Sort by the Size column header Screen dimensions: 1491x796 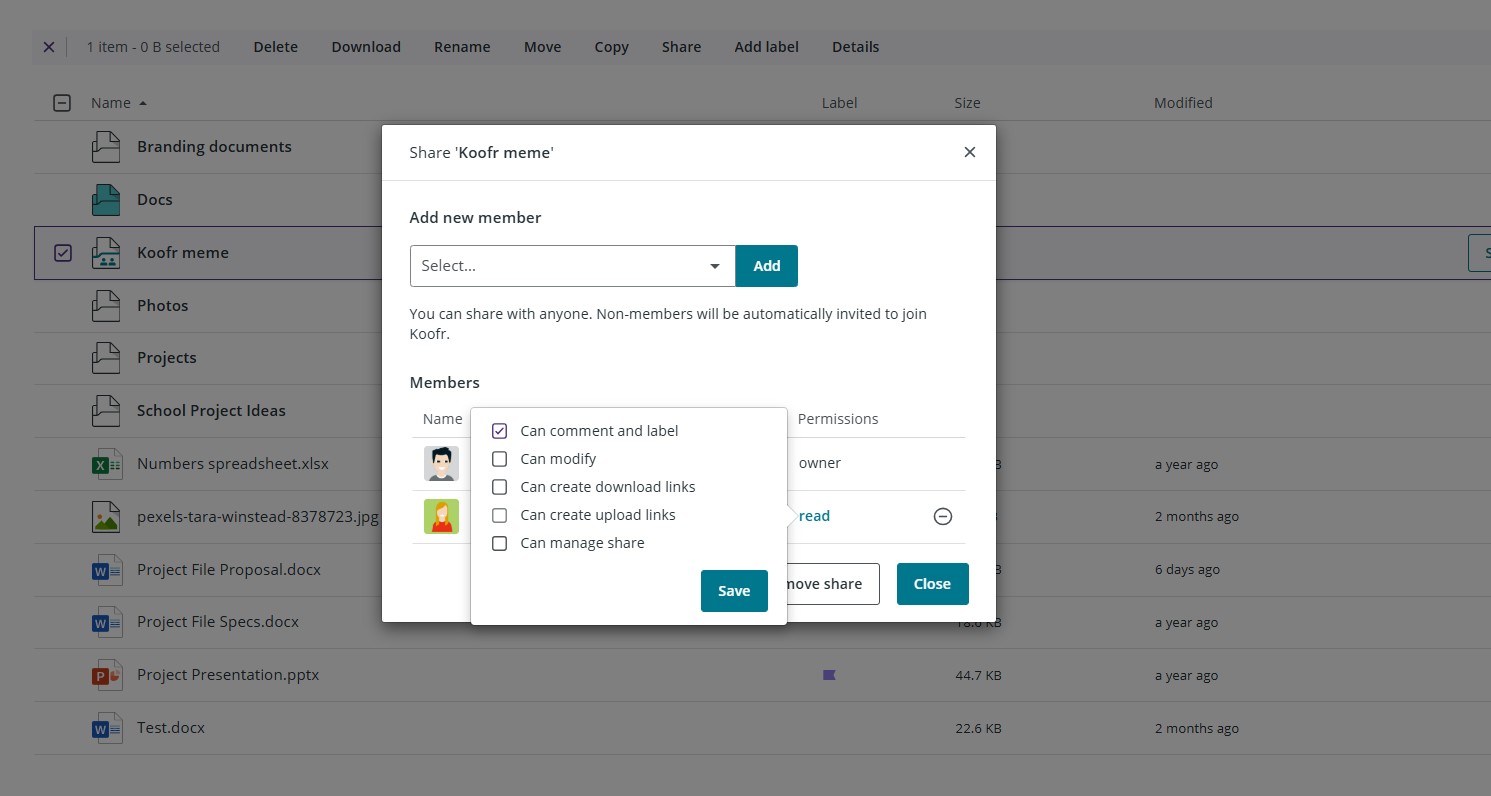tap(968, 103)
